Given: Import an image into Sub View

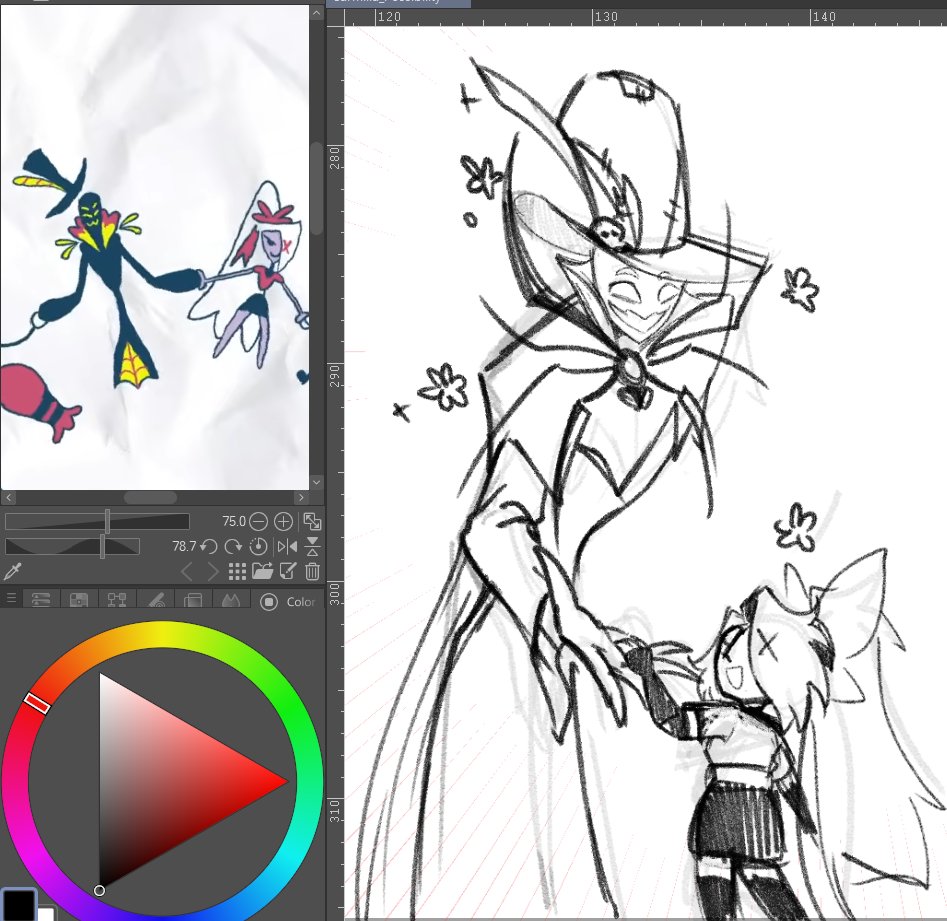Looking at the screenshot, I should point(262,571).
